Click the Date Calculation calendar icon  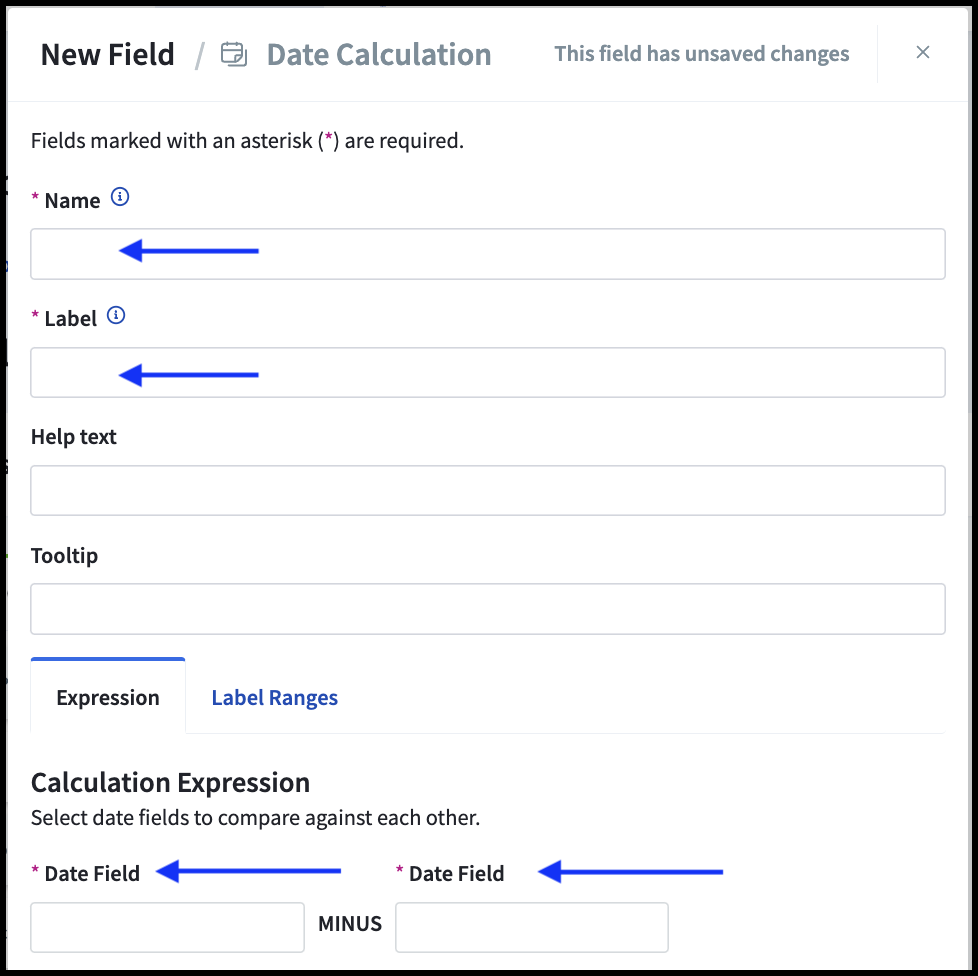click(x=234, y=54)
